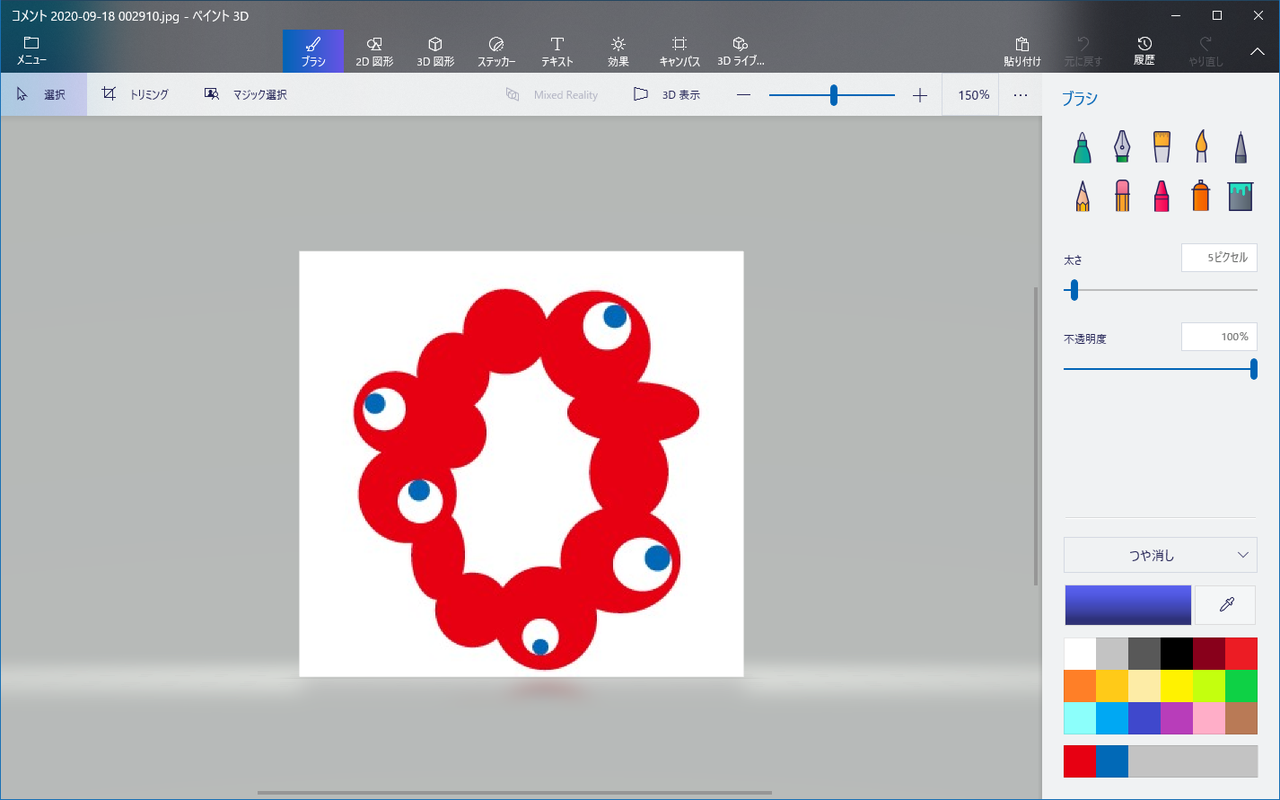Enable the 選択 selection tool
1280x800 pixels.
pos(43,95)
